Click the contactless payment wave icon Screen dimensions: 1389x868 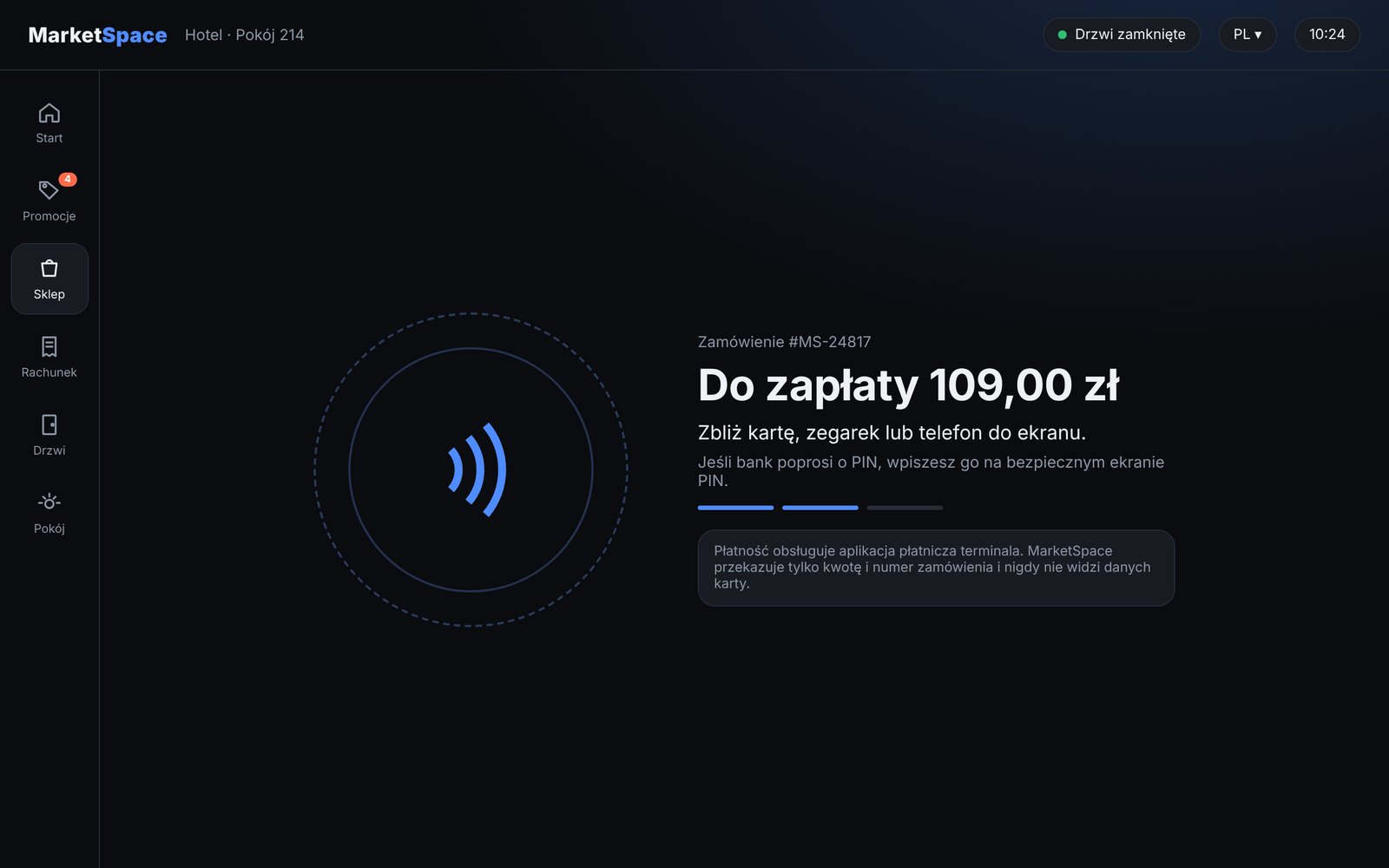tap(477, 470)
